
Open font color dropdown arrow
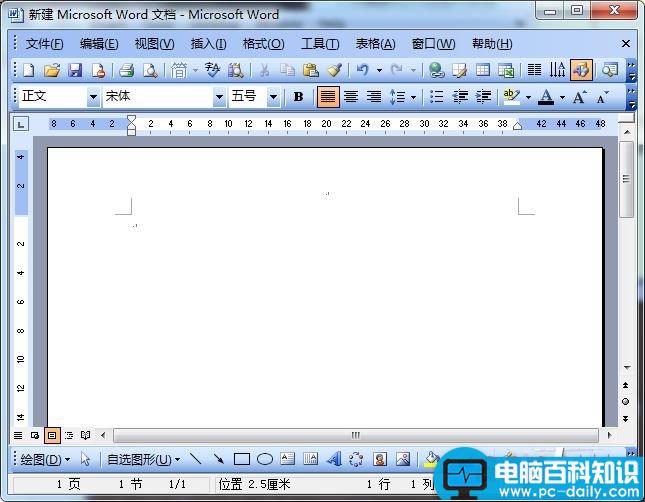562,98
